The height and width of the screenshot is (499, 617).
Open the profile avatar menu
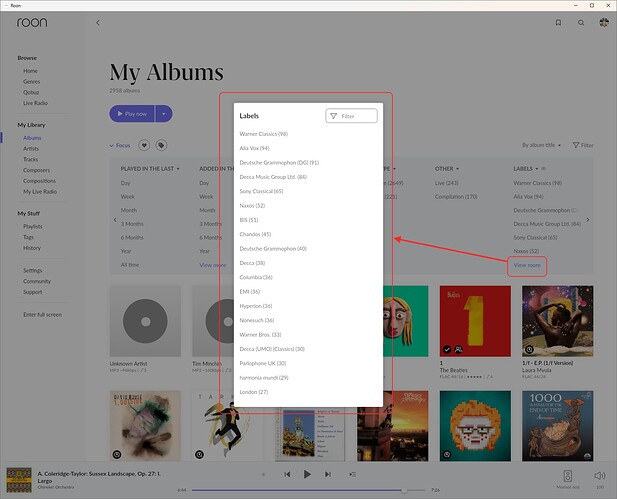(604, 22)
